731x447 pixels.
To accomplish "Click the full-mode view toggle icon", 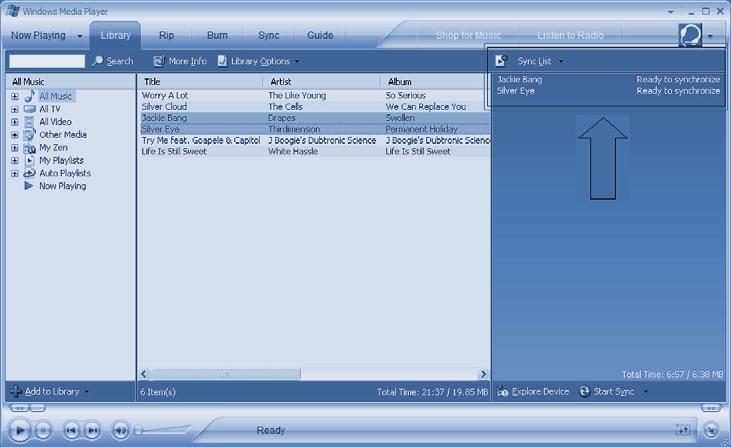I will tap(683, 430).
